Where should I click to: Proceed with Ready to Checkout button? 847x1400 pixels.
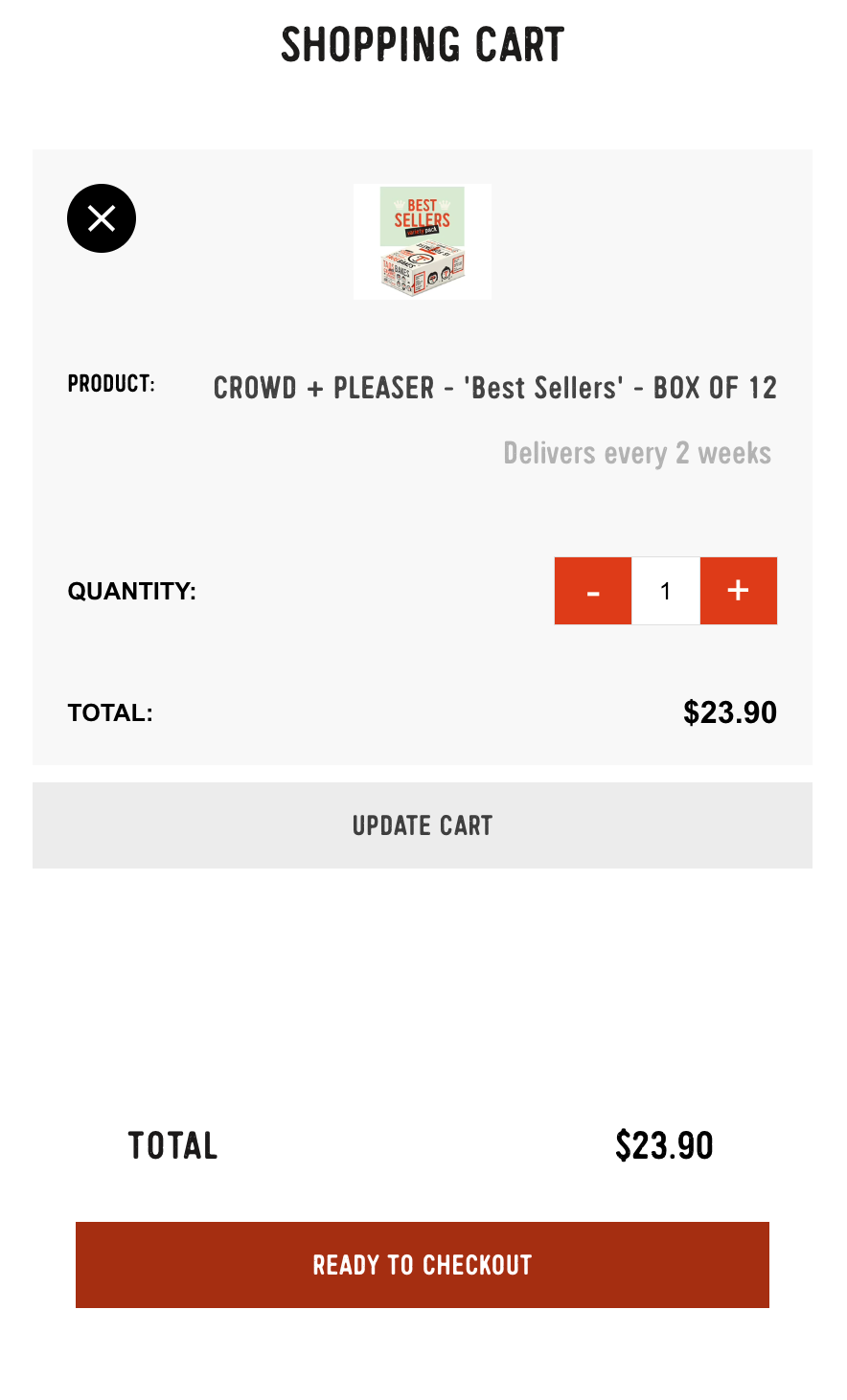[423, 1265]
